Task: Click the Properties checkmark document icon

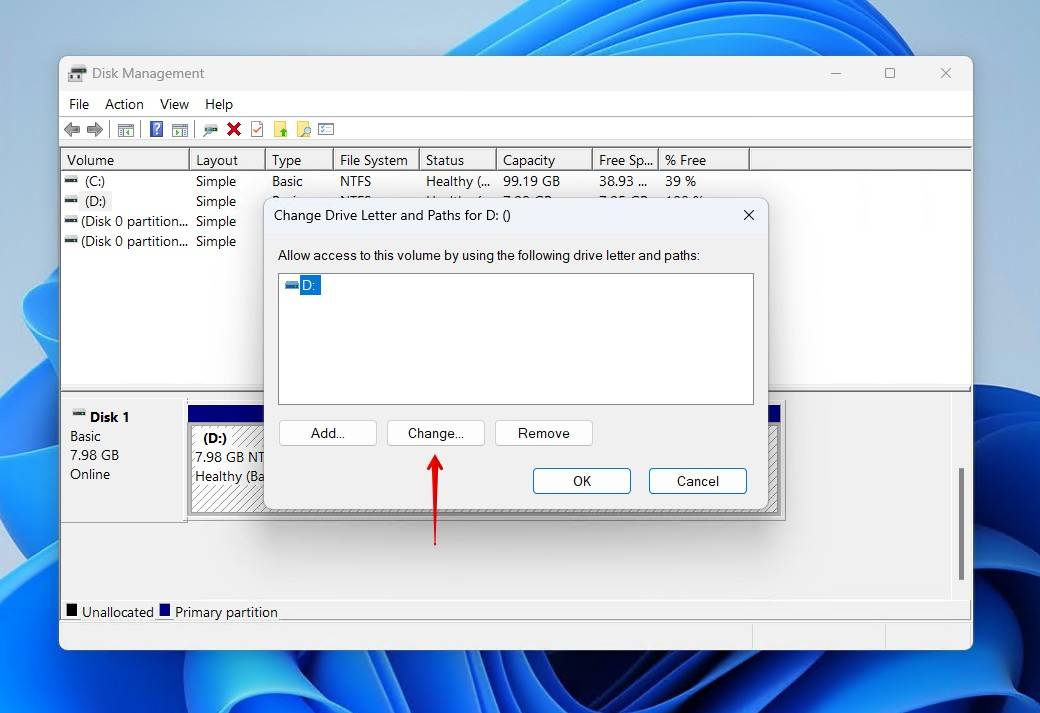Action: click(257, 129)
